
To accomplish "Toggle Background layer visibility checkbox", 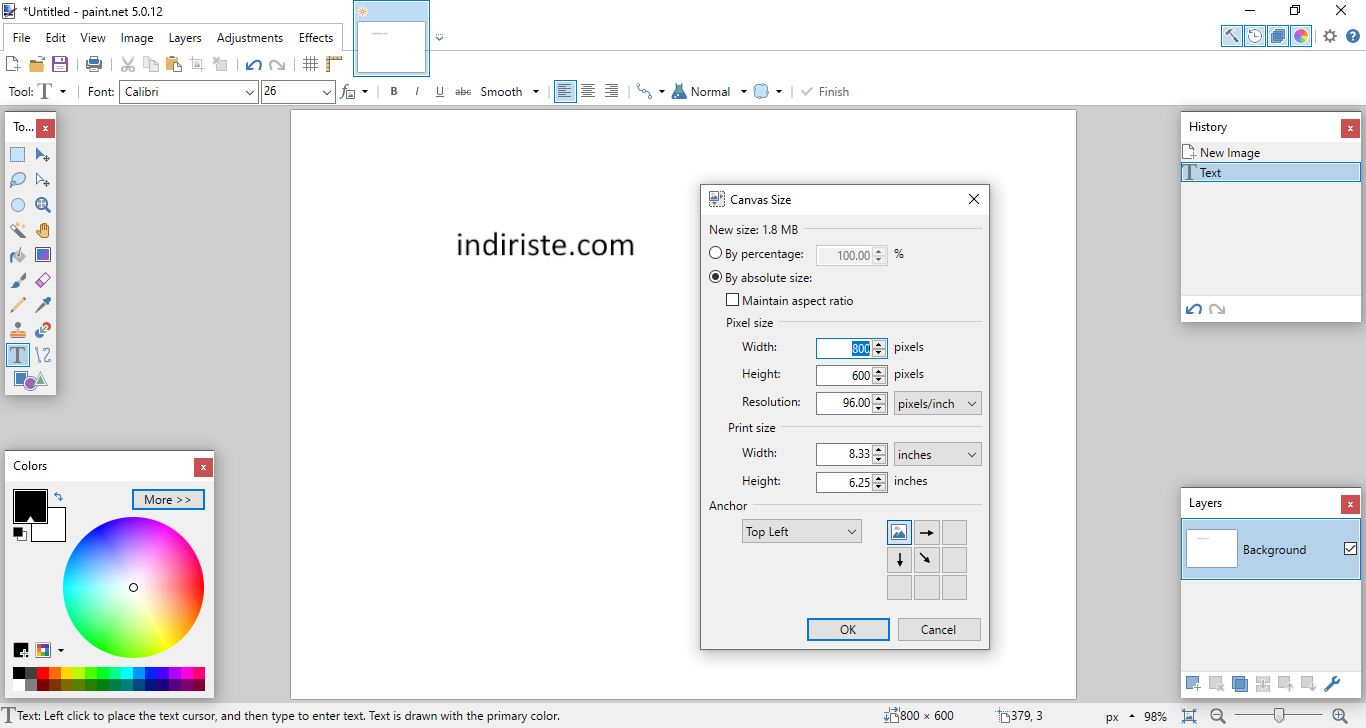I will click(x=1351, y=549).
